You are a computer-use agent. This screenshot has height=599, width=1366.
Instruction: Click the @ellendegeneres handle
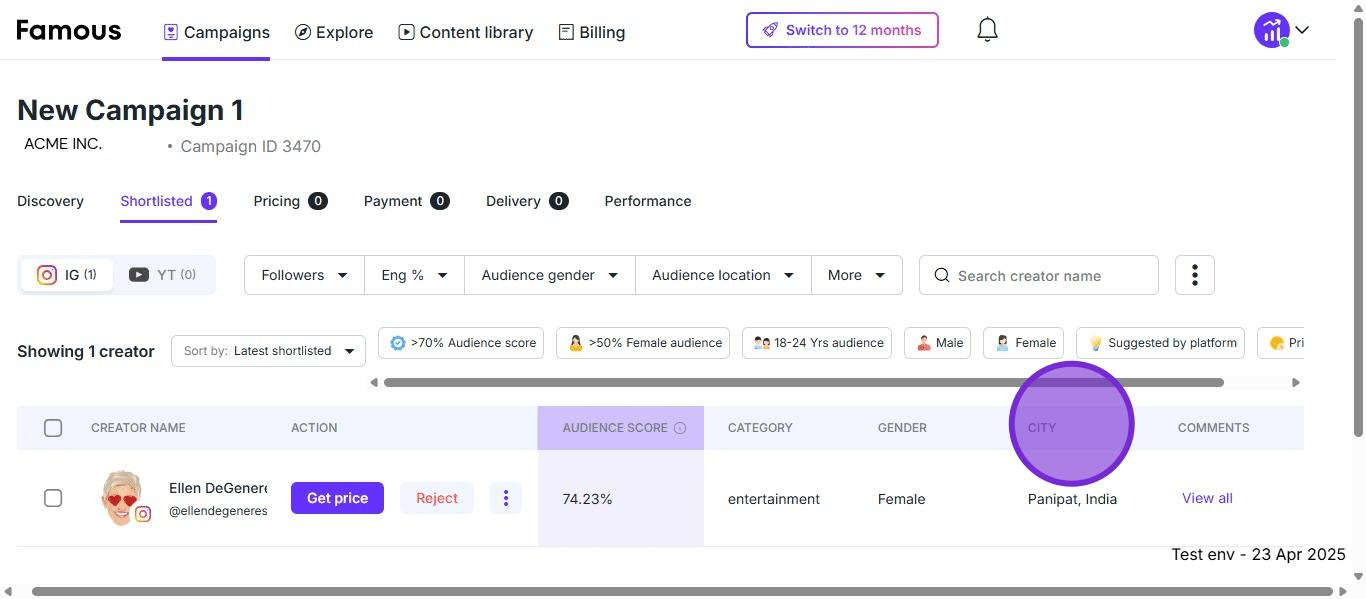218,511
